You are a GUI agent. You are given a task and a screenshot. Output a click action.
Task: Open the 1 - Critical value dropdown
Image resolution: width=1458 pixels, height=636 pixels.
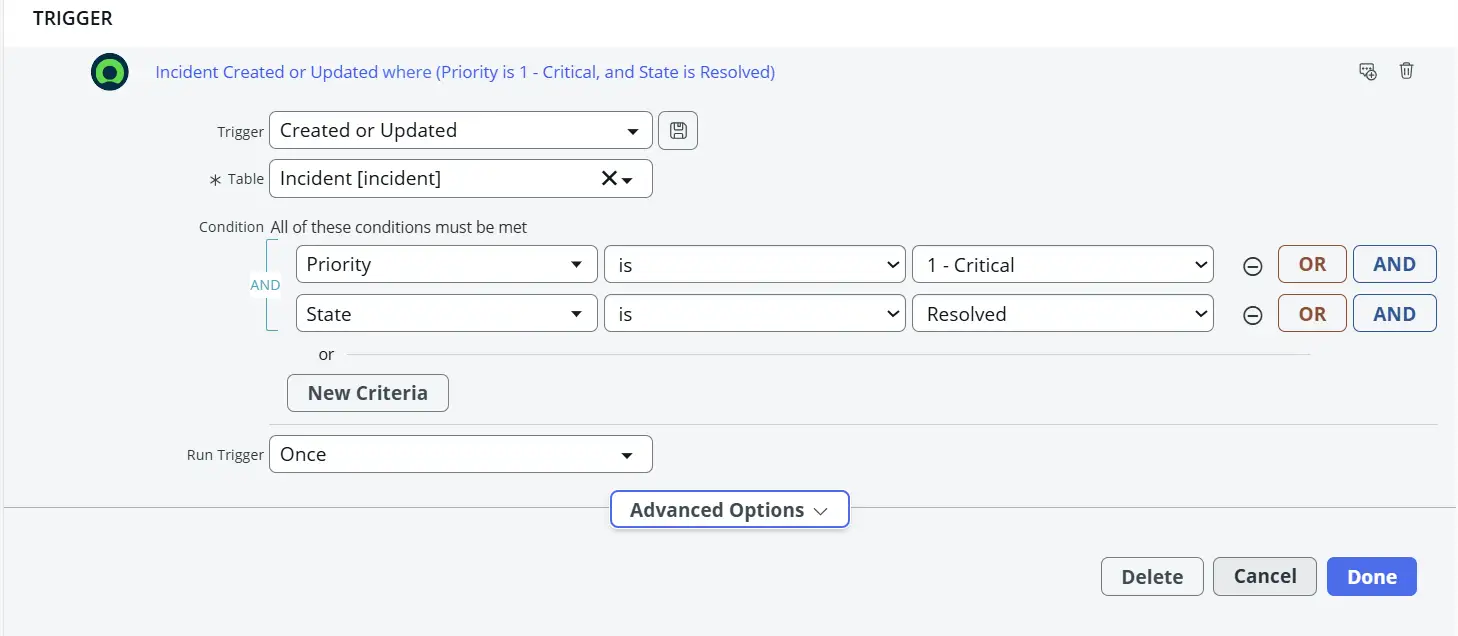(1062, 265)
